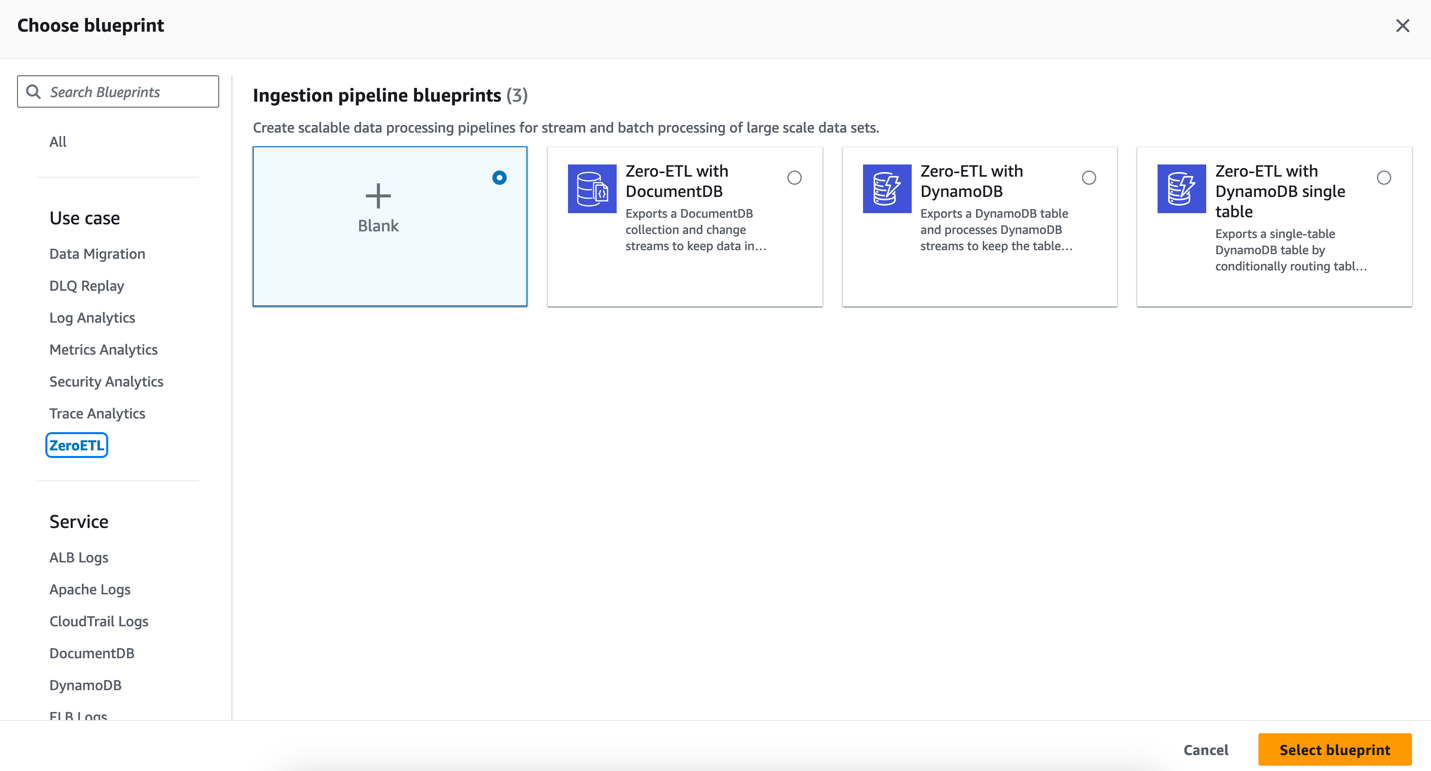This screenshot has height=771, width=1431.
Task: Filter by Data Migration use case
Action: tap(97, 254)
